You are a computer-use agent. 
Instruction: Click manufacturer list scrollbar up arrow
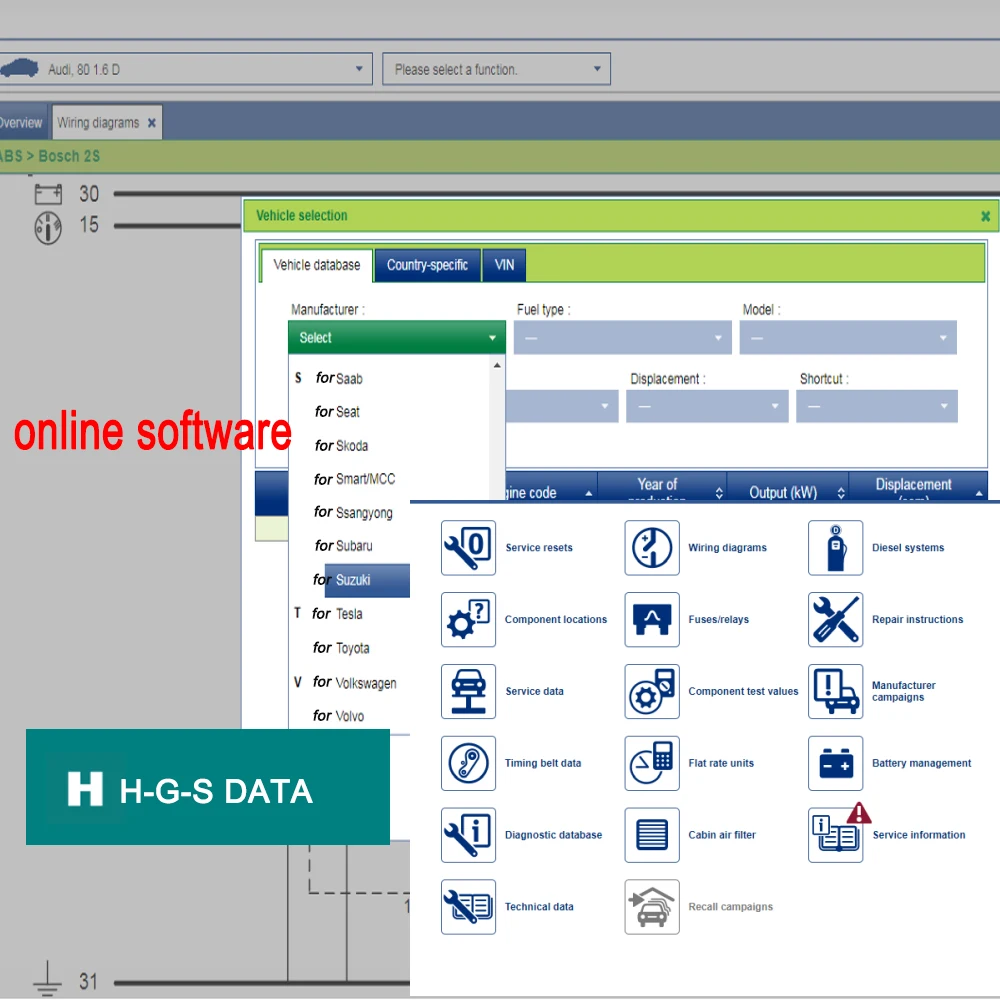tap(497, 365)
